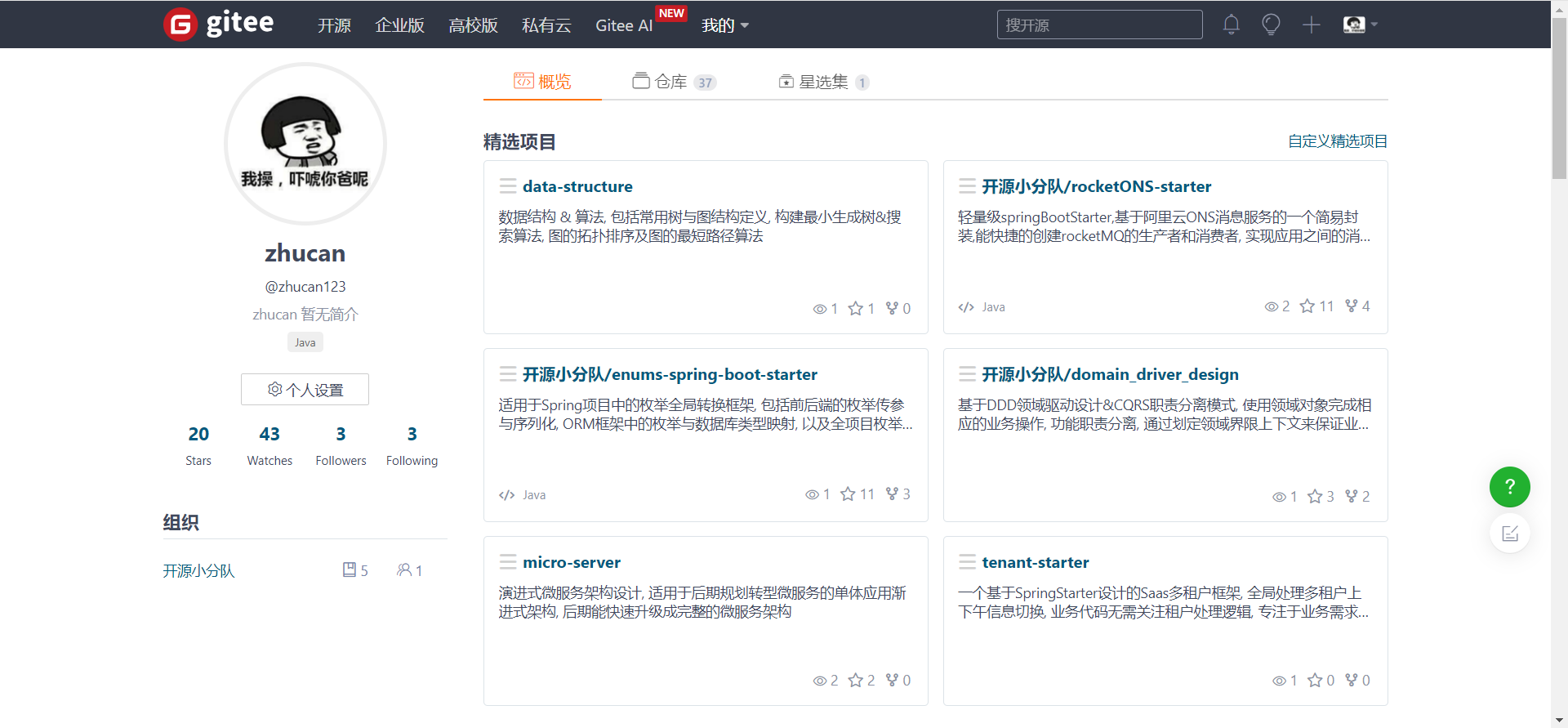
Task: Click the zhucan profile avatar image
Action: (305, 144)
